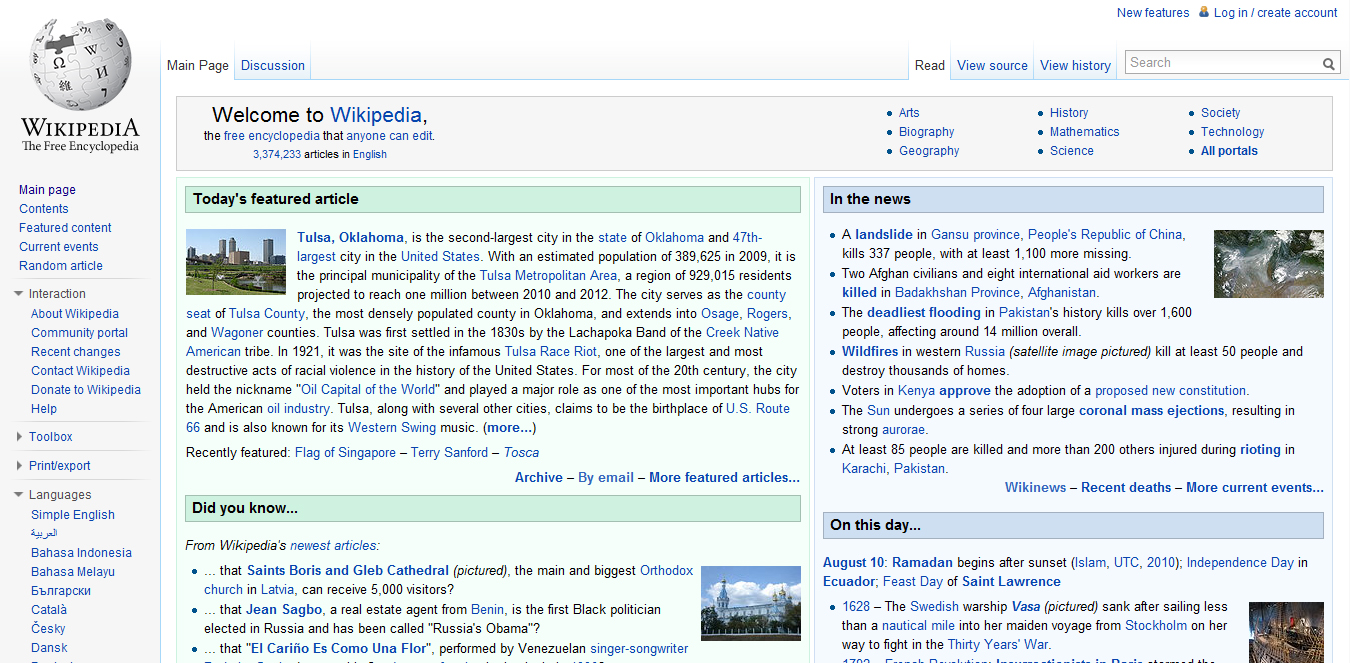Switch to the Main Page tab
This screenshot has width=1350, height=663.
[198, 65]
